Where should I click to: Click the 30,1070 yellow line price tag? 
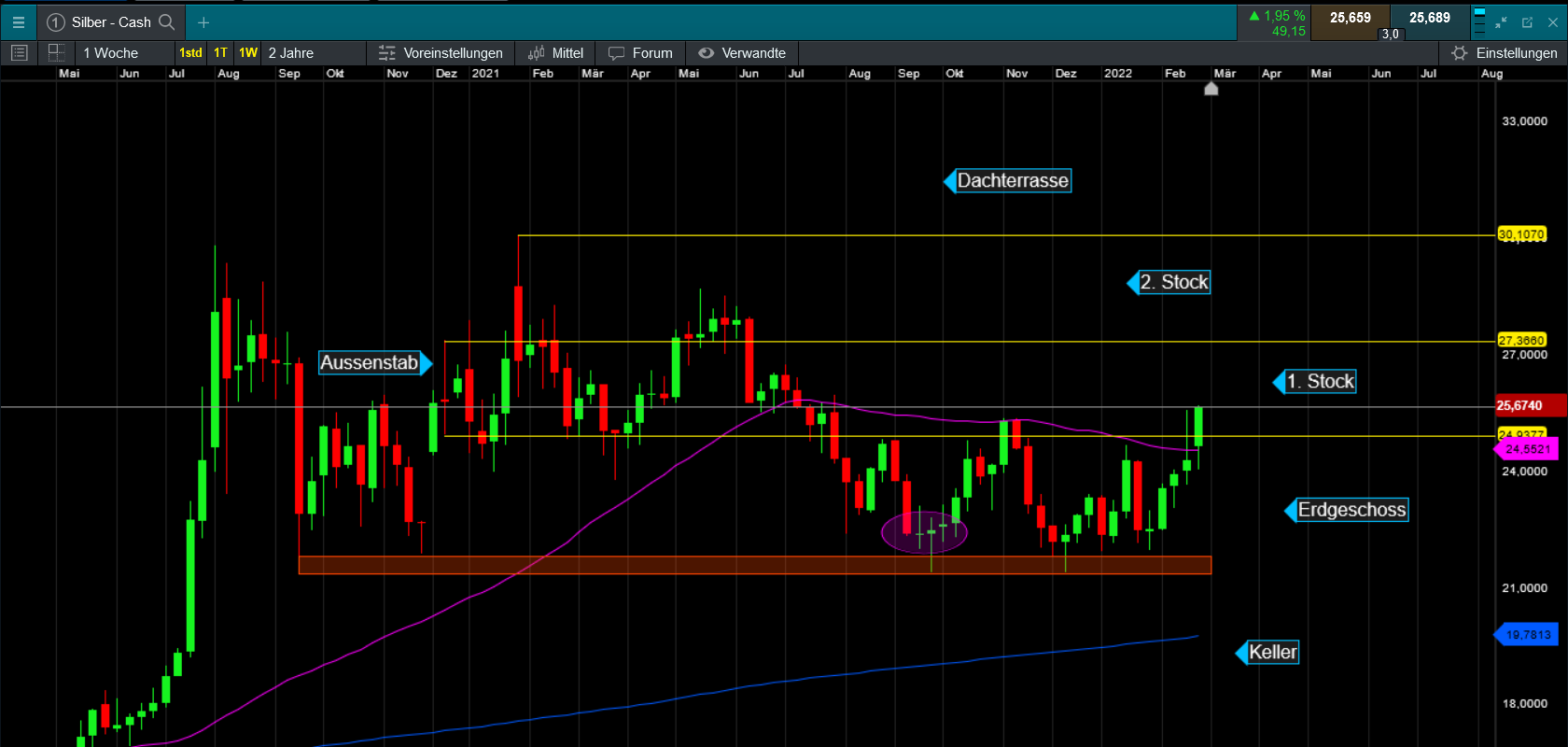(1521, 234)
